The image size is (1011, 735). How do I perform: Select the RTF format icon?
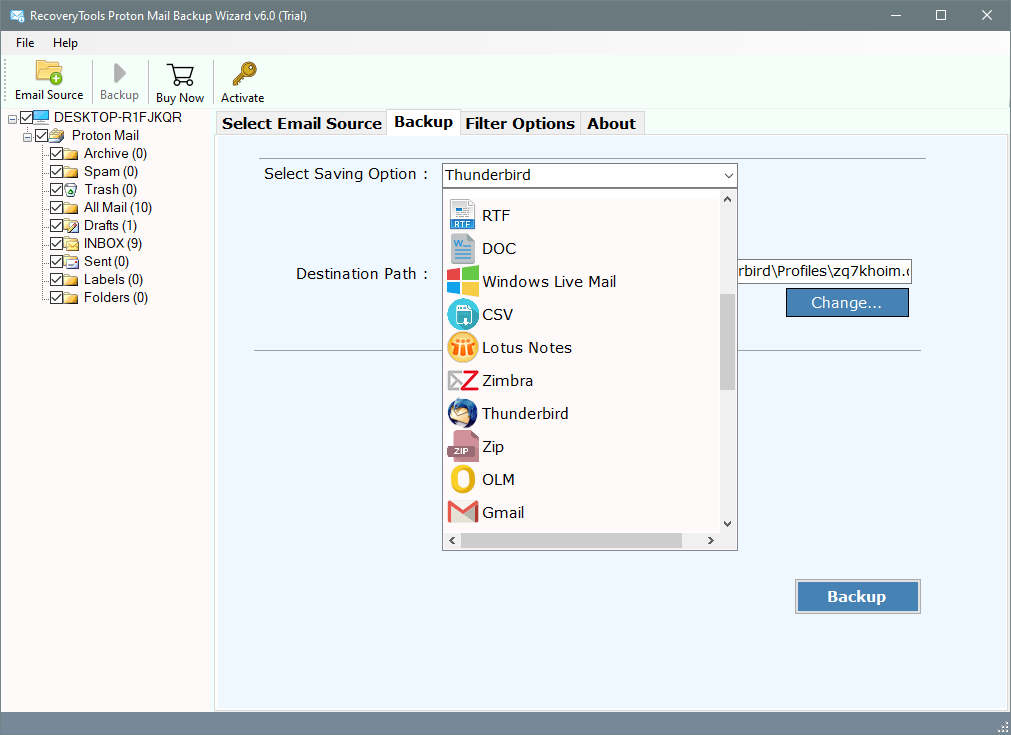click(462, 215)
